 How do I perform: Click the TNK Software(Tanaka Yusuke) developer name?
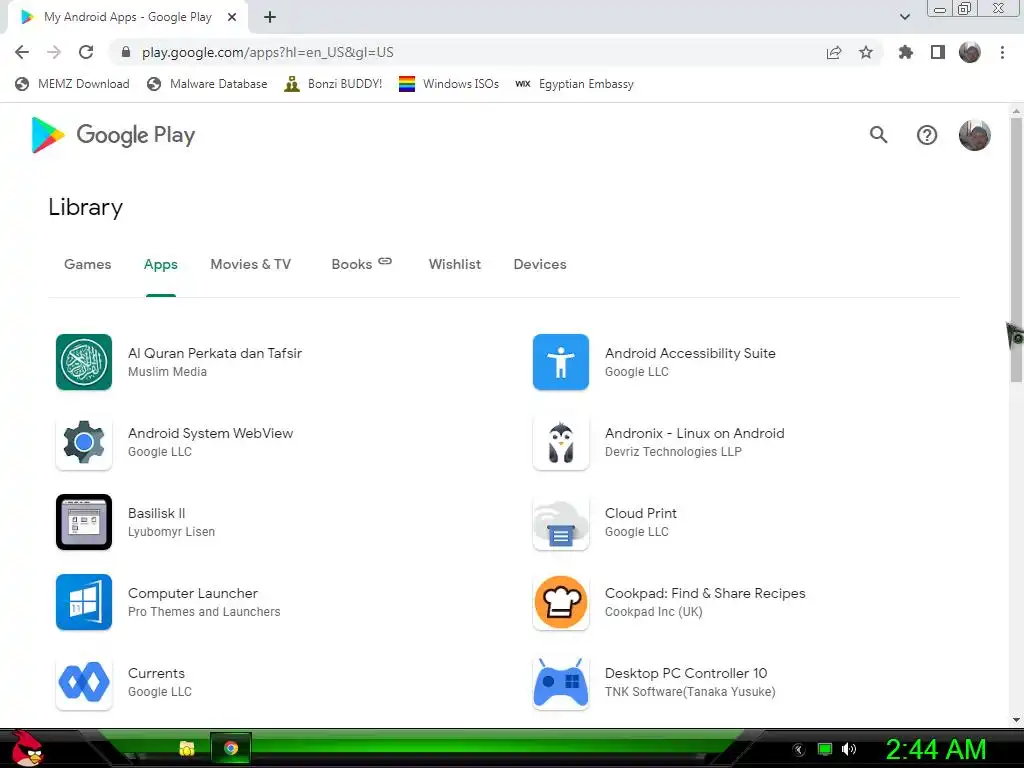pos(690,692)
